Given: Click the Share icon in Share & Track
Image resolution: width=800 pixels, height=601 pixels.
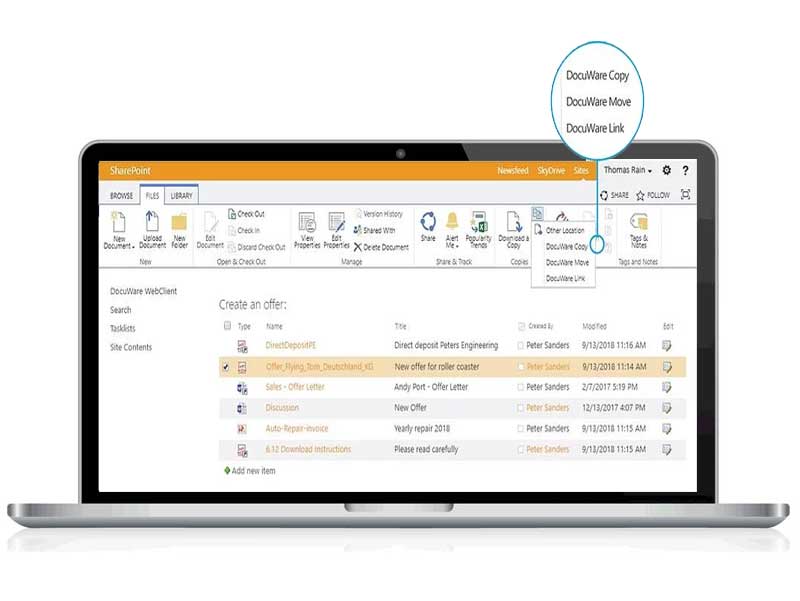Looking at the screenshot, I should click(x=428, y=222).
